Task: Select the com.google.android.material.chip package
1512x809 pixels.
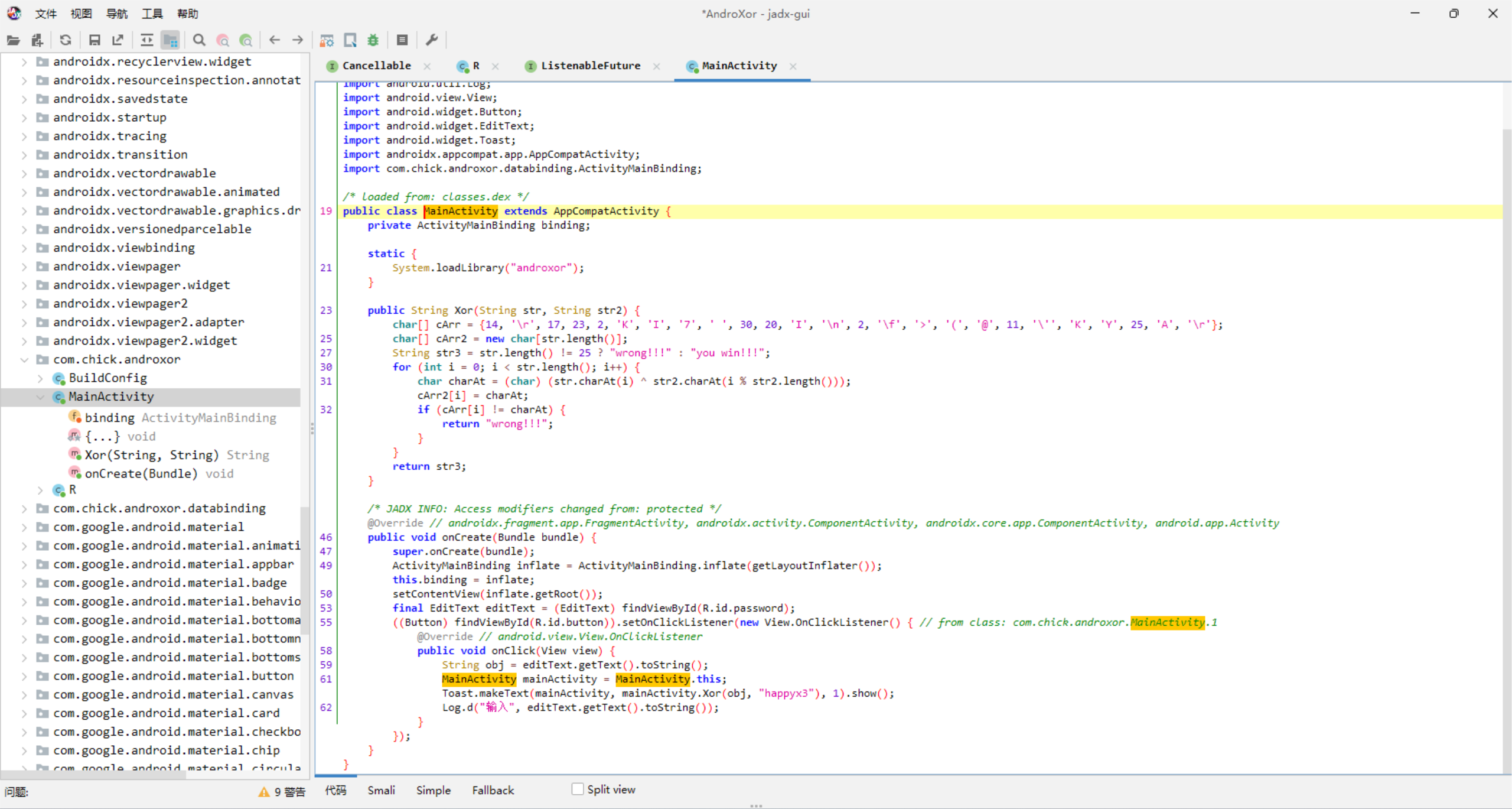Action: [x=167, y=750]
